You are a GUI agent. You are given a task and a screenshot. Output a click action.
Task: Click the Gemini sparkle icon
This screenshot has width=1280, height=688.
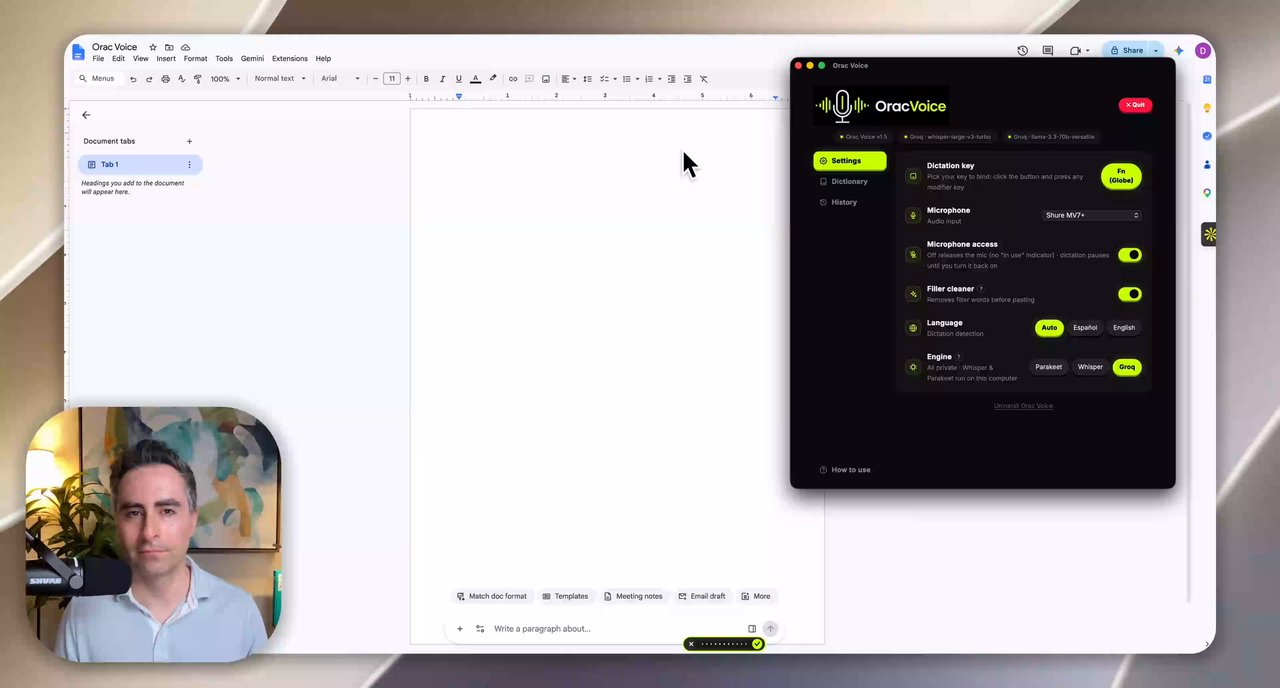pyautogui.click(x=1179, y=50)
